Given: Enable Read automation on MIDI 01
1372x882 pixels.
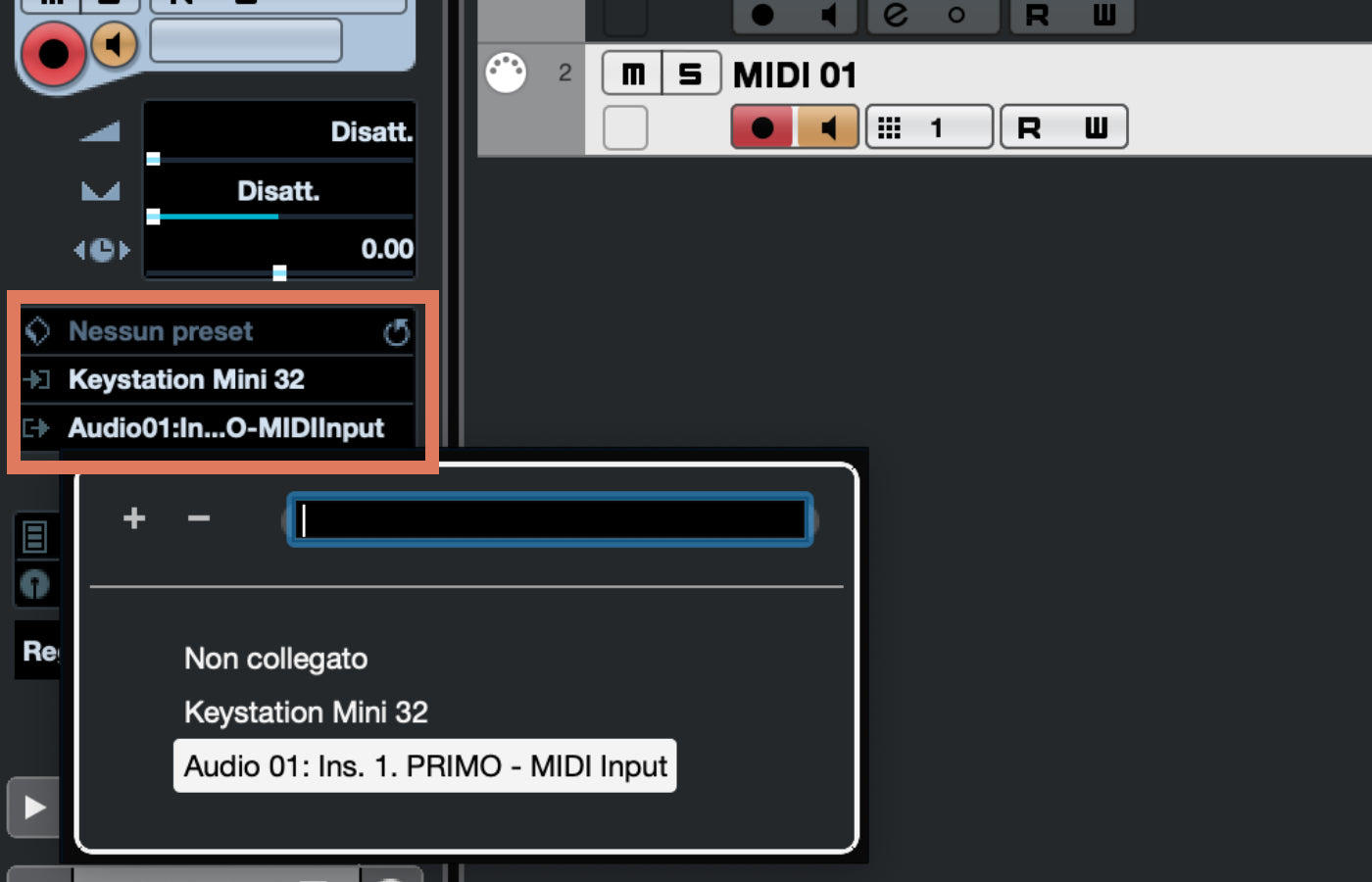Looking at the screenshot, I should pos(1030,127).
